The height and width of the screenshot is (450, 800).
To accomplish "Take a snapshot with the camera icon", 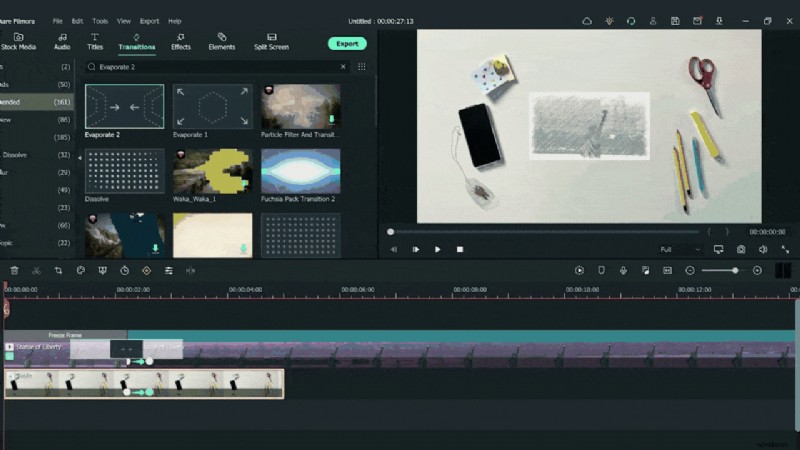I will [x=741, y=249].
